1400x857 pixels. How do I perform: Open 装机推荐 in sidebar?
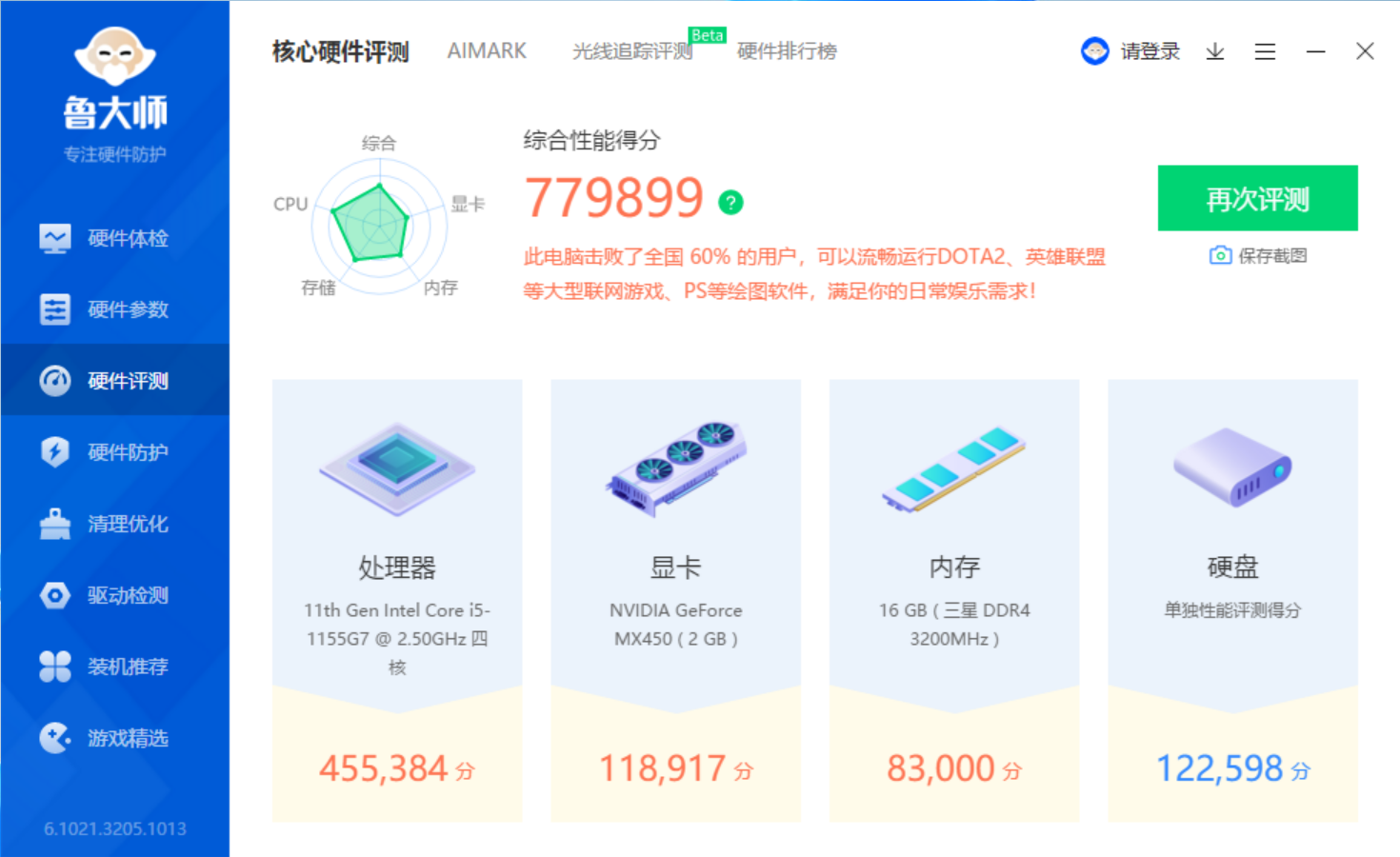[114, 667]
